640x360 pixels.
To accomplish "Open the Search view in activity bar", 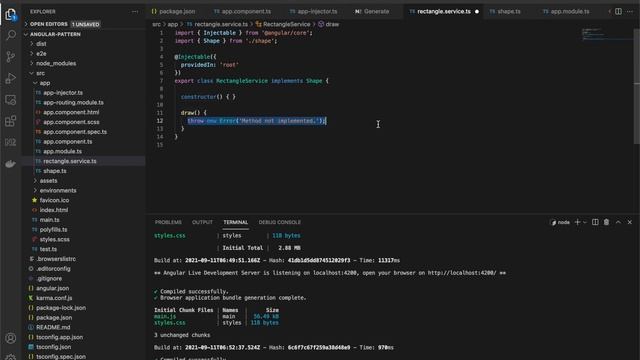I will [x=11, y=35].
